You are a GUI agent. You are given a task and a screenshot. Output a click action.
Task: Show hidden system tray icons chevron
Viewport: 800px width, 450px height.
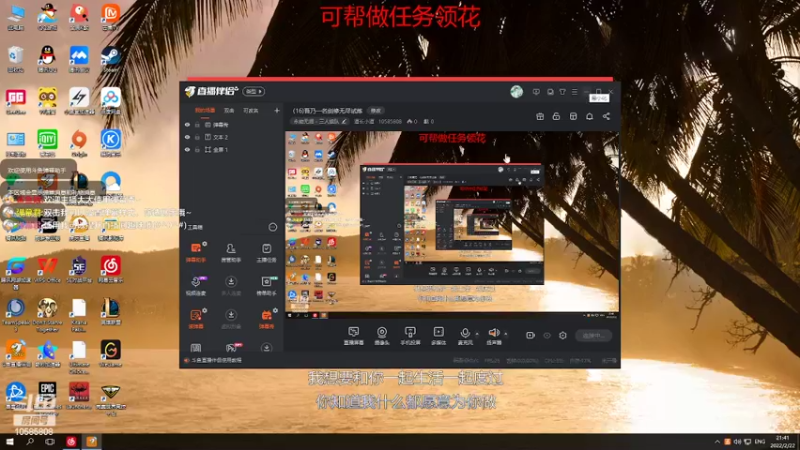point(717,441)
